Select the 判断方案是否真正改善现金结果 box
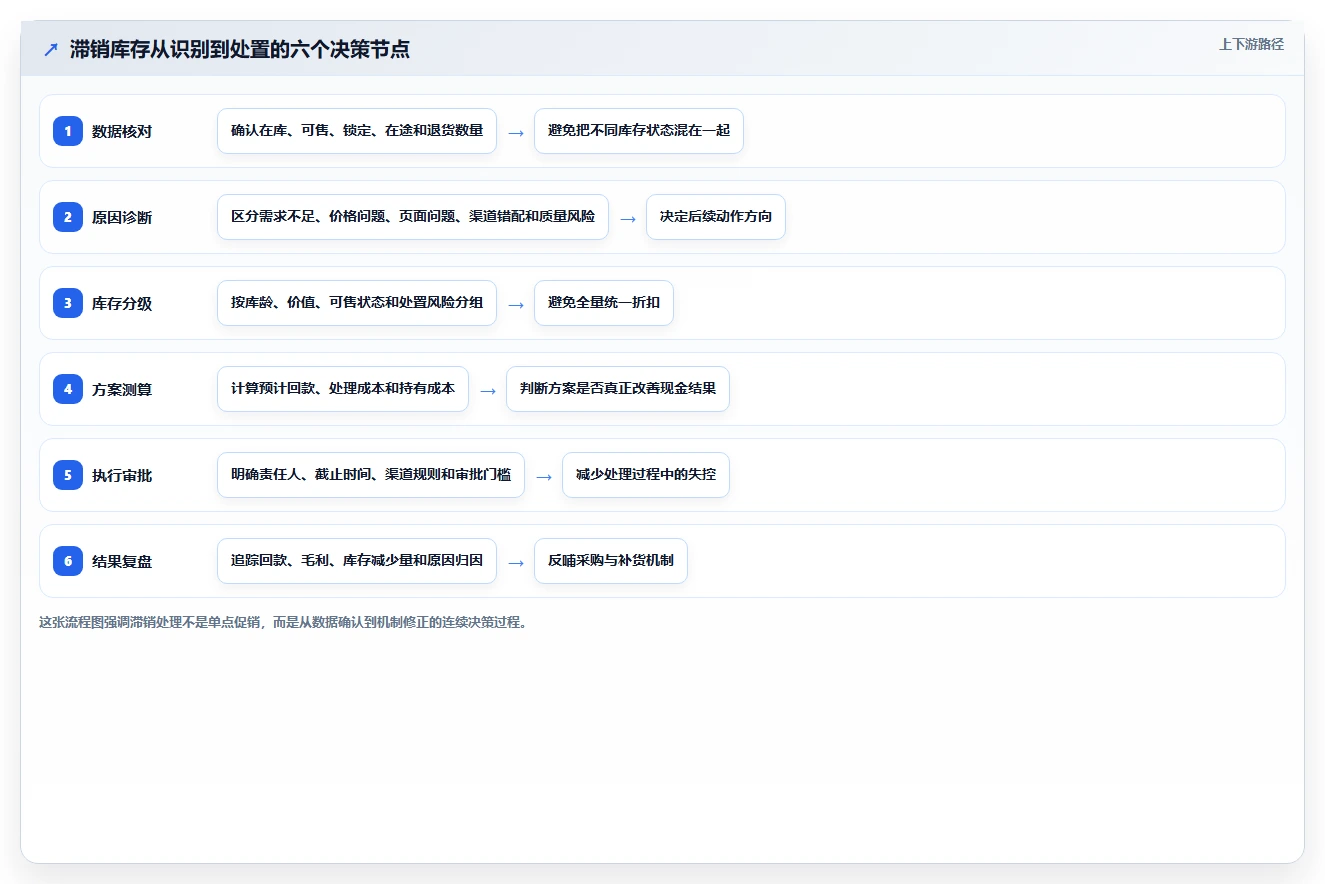 click(618, 389)
